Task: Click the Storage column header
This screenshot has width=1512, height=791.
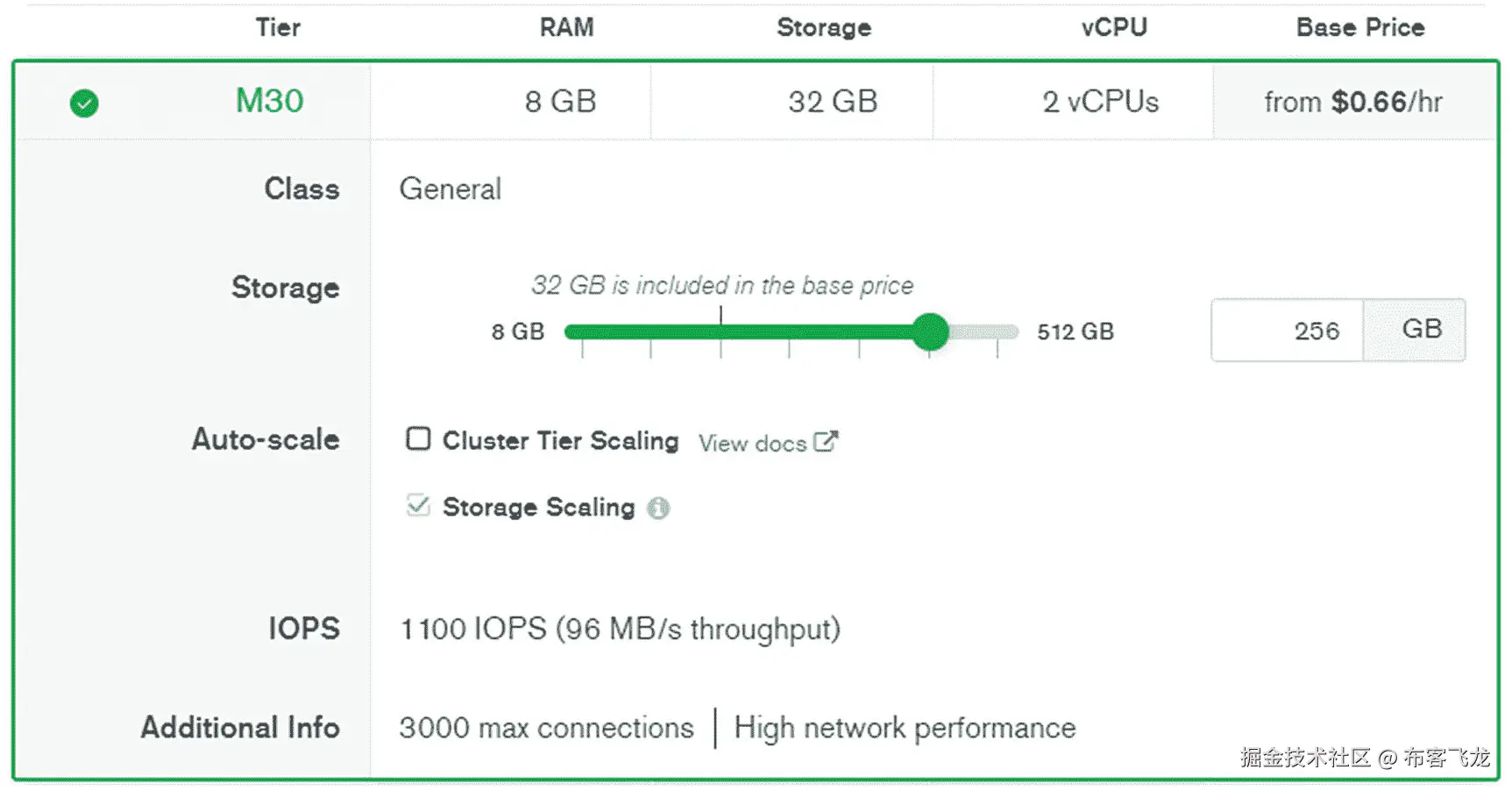Action: click(x=823, y=27)
